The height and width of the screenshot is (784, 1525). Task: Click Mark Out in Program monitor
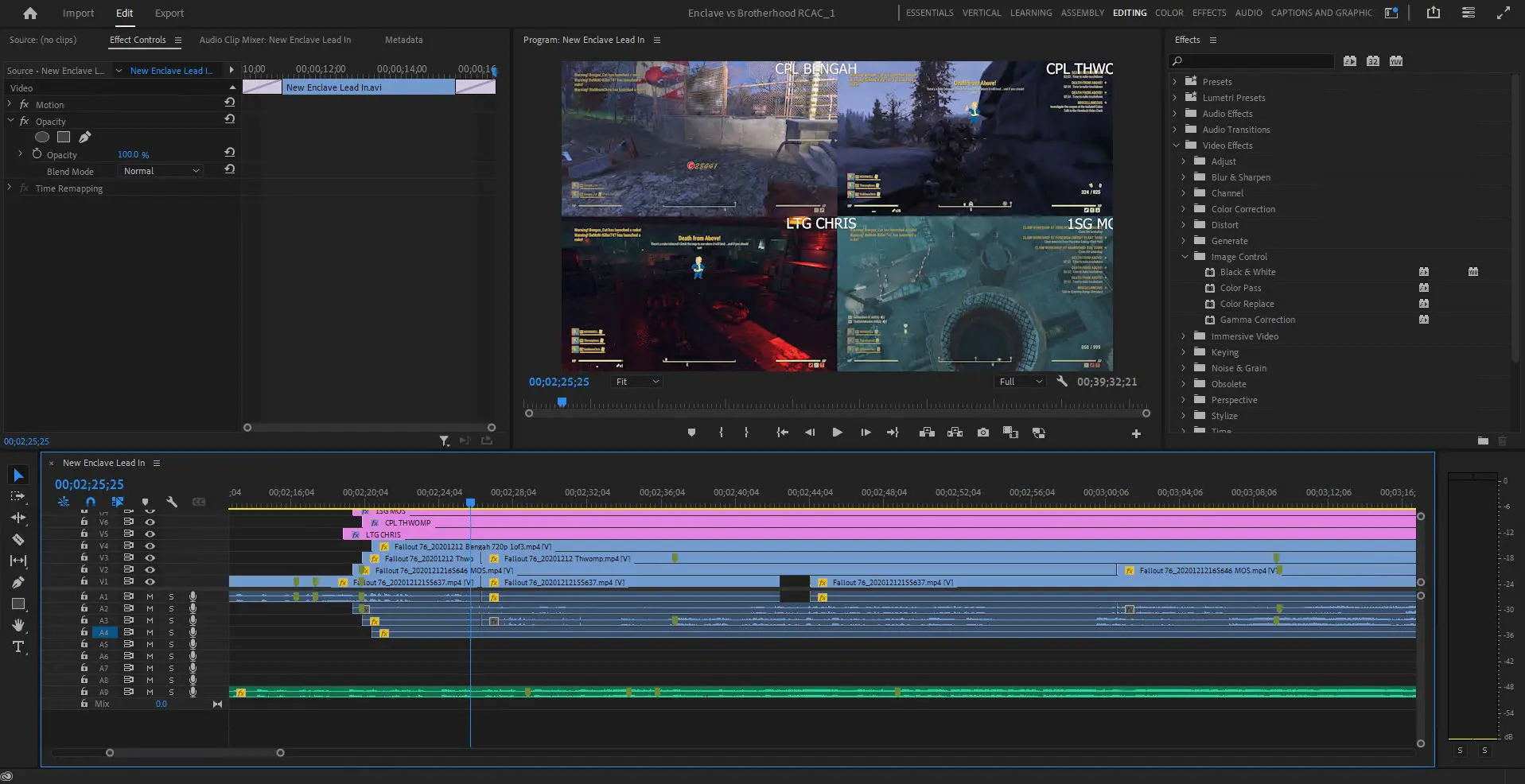[x=746, y=433]
